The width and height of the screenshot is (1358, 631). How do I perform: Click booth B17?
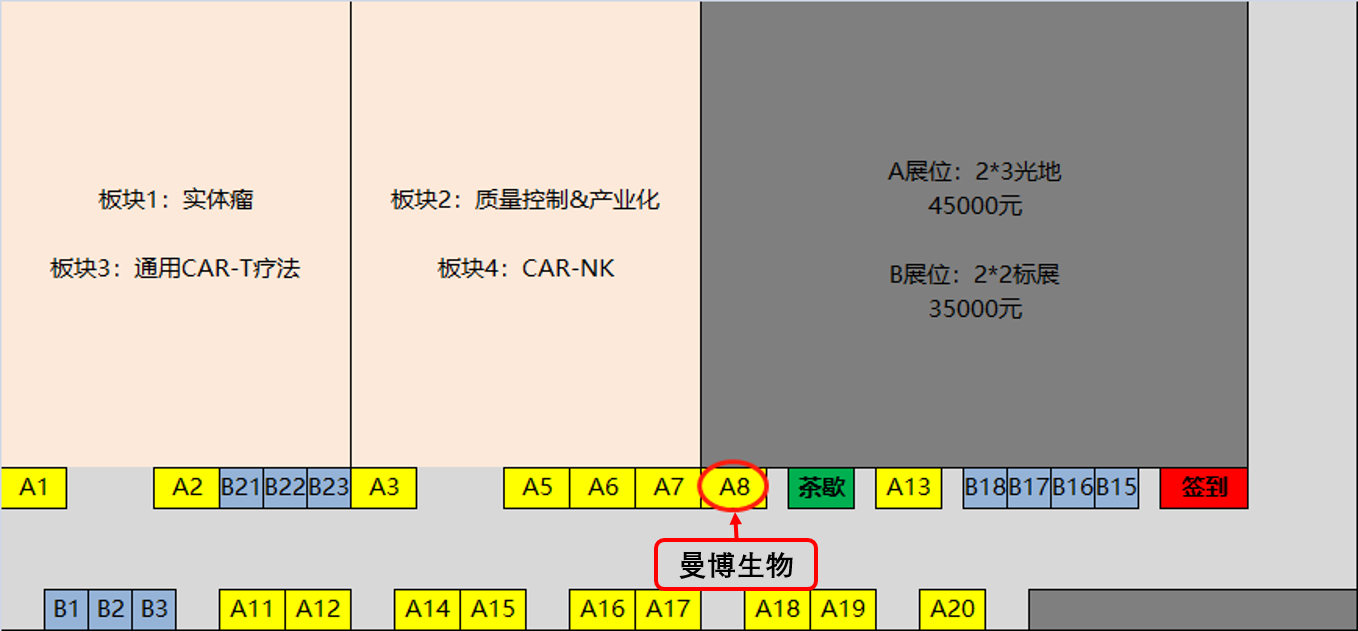coord(1029,488)
